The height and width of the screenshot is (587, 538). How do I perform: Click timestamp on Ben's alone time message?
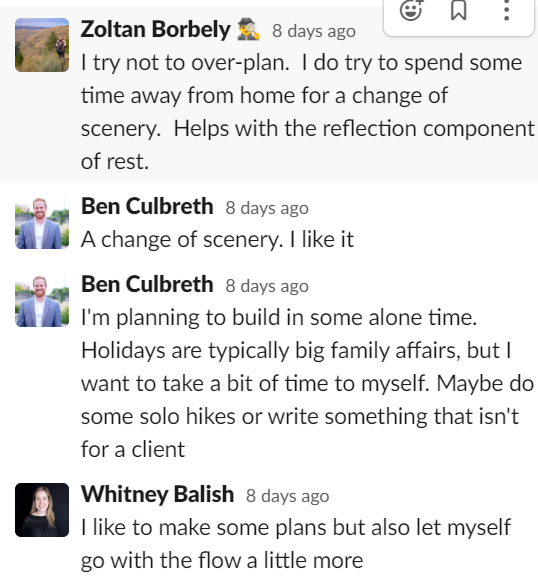pyautogui.click(x=267, y=286)
